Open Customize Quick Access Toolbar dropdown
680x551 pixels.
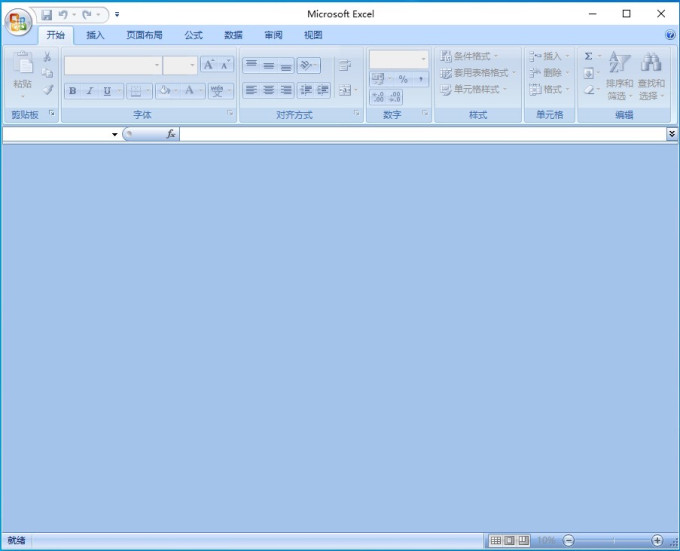[x=117, y=15]
